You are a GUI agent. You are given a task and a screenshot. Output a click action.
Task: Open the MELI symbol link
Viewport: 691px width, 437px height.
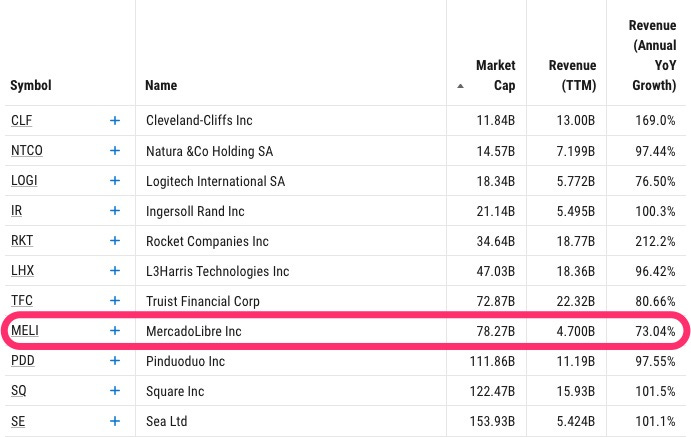(25, 330)
